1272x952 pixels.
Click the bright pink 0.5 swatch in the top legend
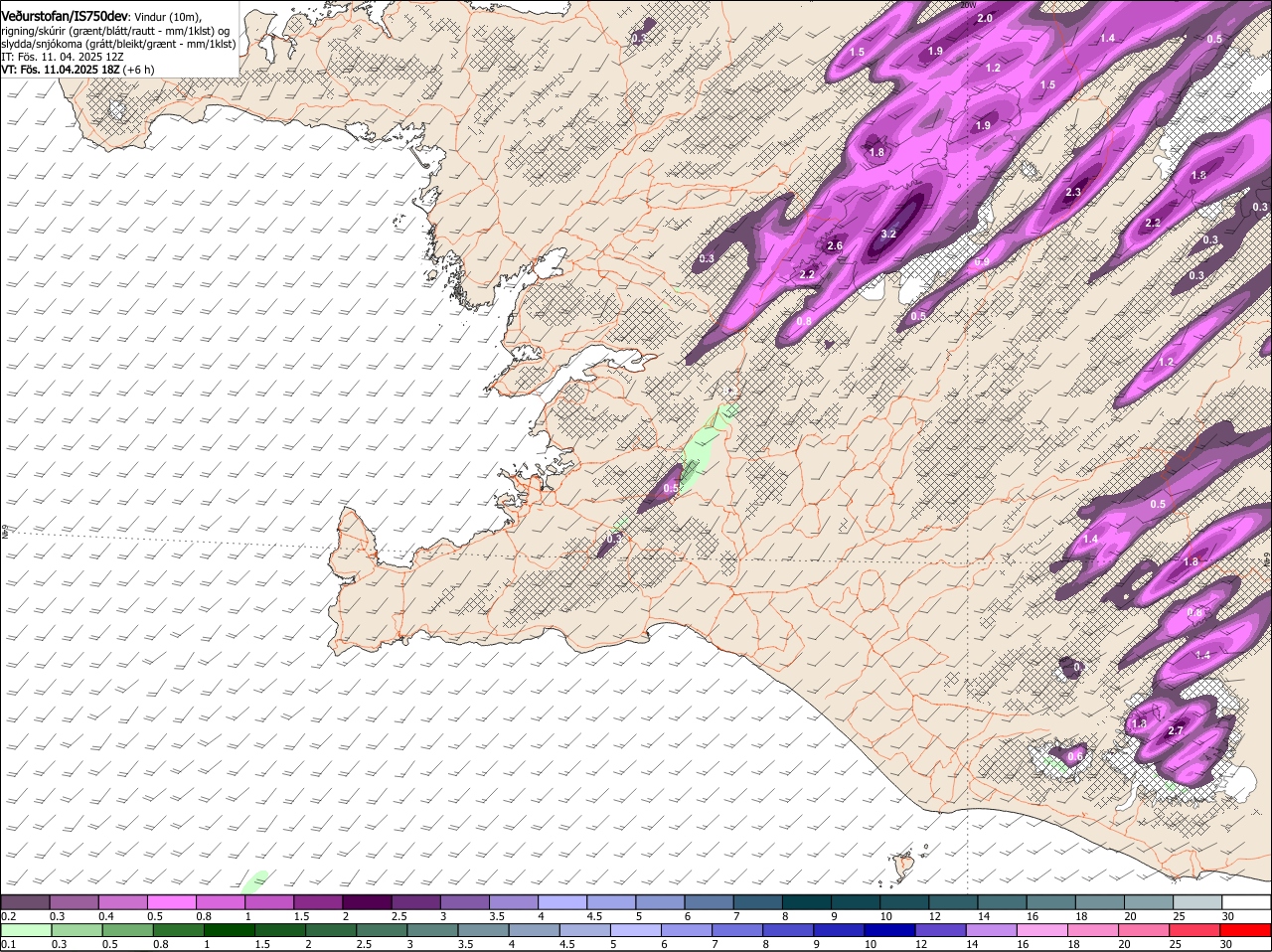pos(172,901)
